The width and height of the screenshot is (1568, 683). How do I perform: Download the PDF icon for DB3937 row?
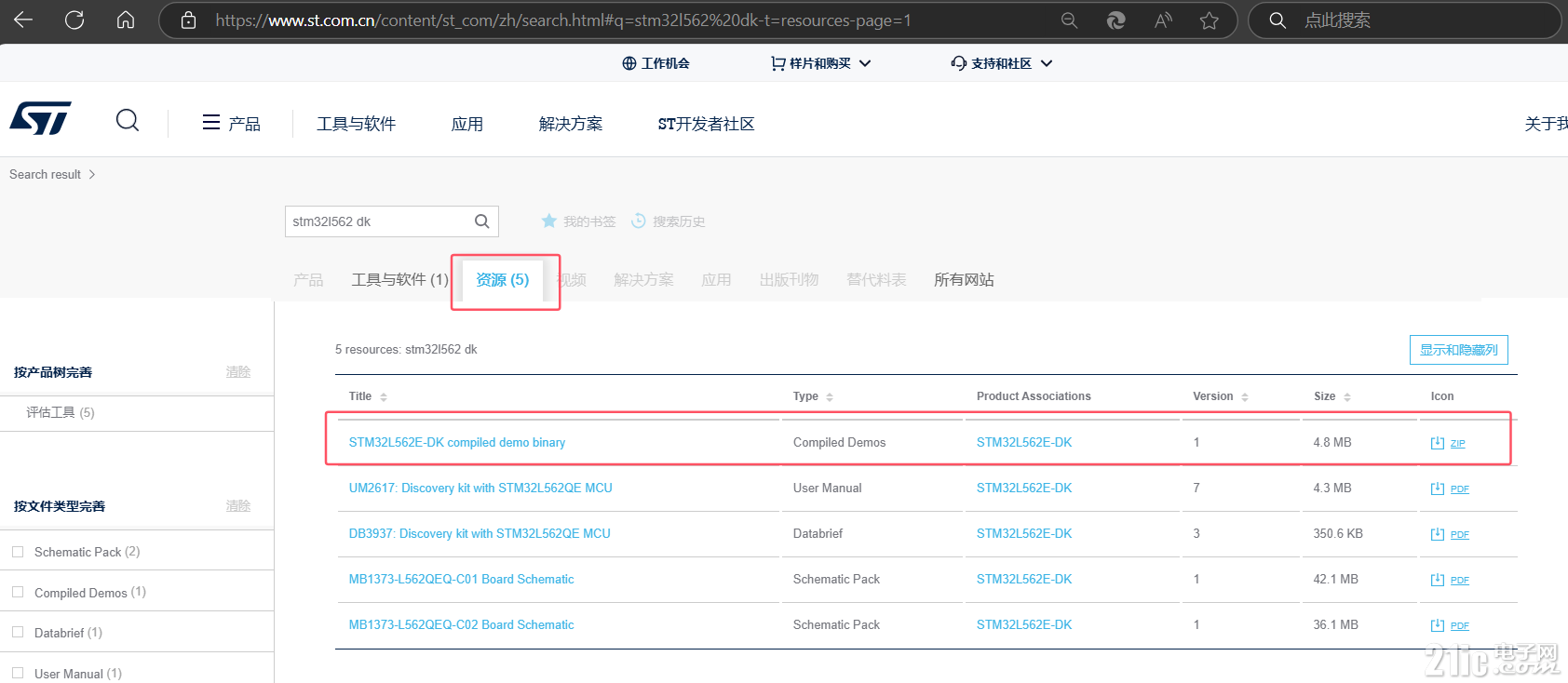pos(1449,534)
